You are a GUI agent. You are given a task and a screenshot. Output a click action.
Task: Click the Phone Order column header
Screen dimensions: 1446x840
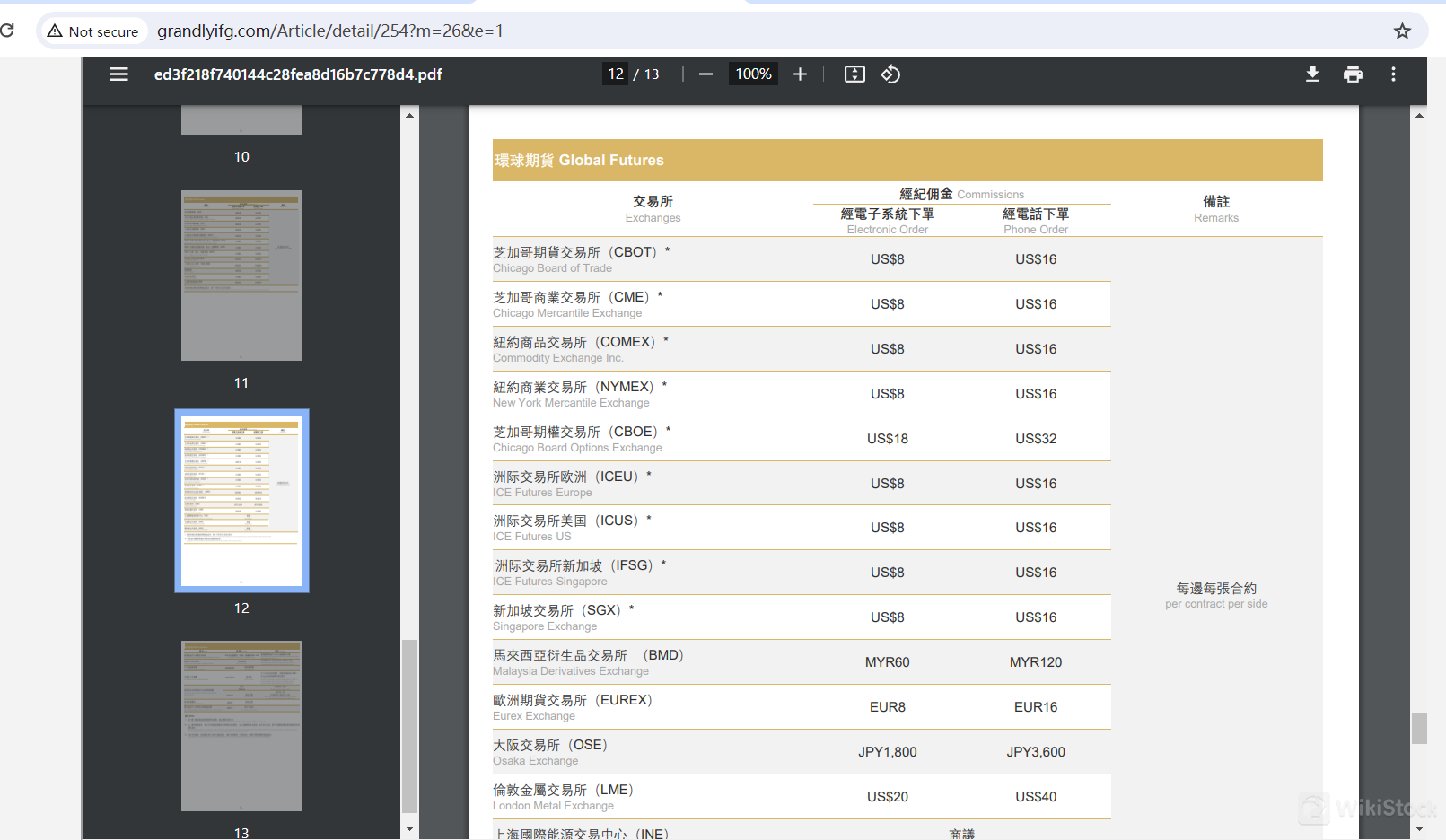coord(1036,222)
